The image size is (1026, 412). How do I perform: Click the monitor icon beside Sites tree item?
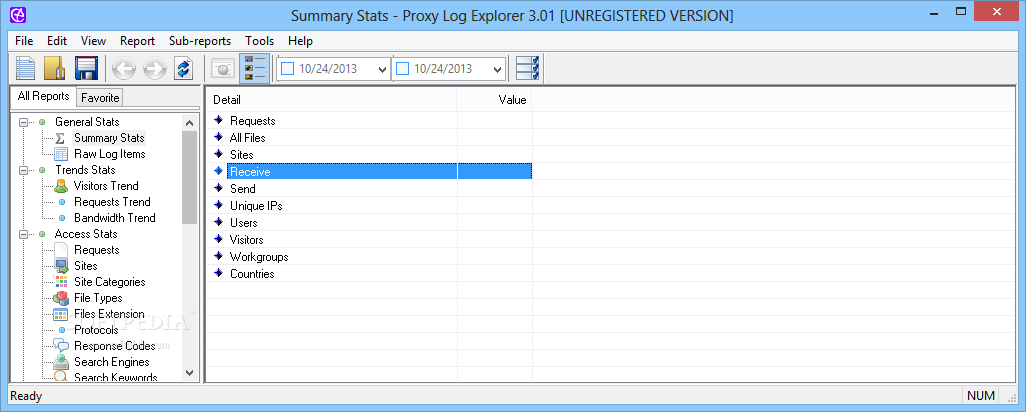tap(61, 266)
